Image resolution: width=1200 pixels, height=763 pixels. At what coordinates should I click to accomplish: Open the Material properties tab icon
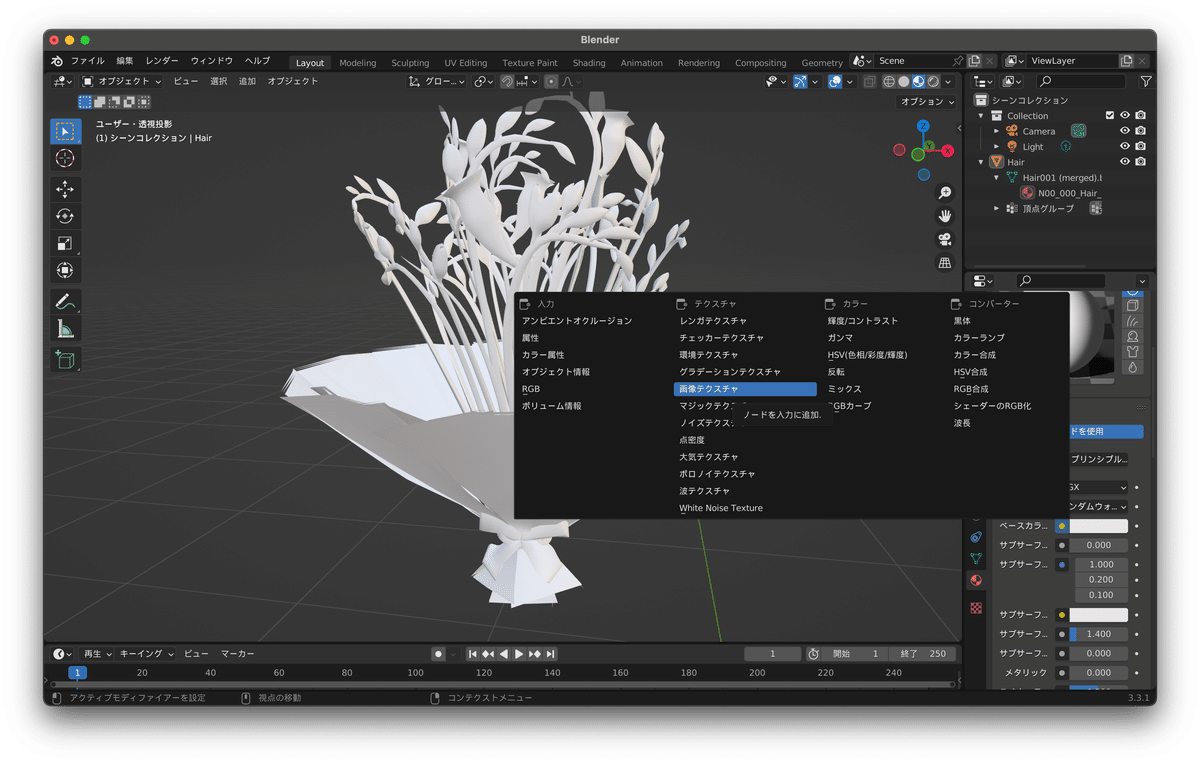coord(976,580)
